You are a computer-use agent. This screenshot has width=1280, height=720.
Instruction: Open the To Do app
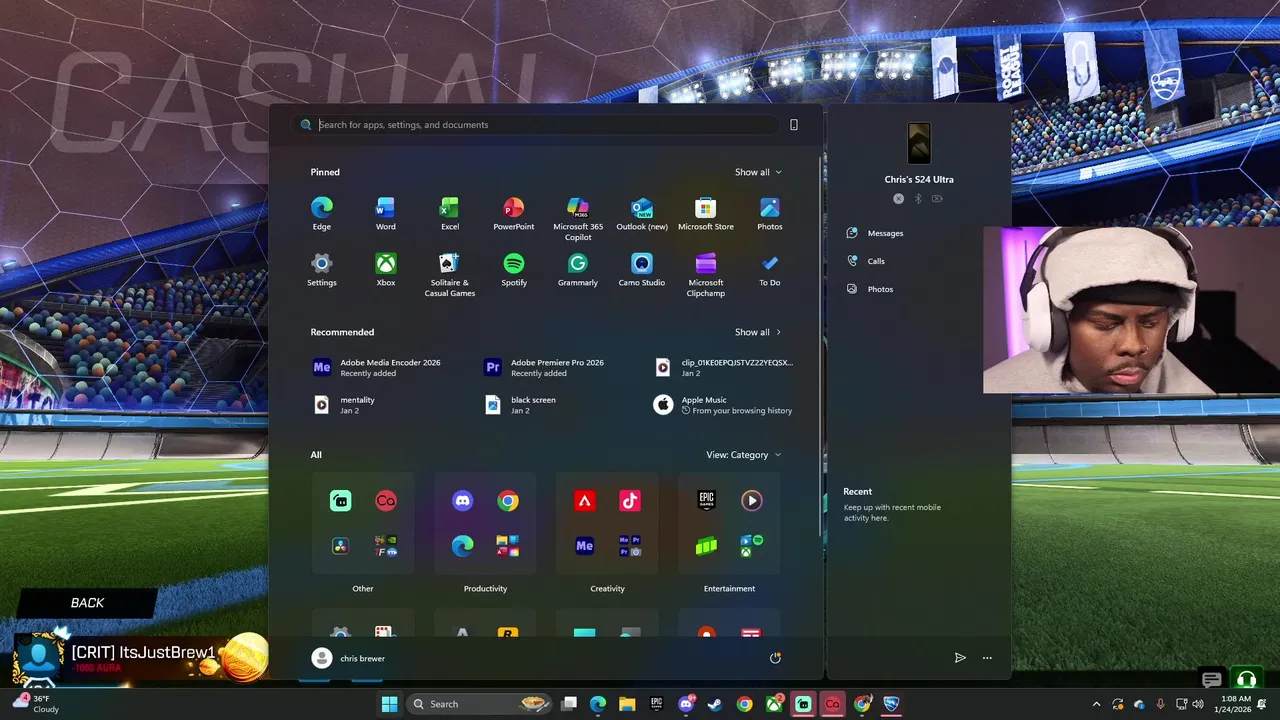click(x=770, y=269)
